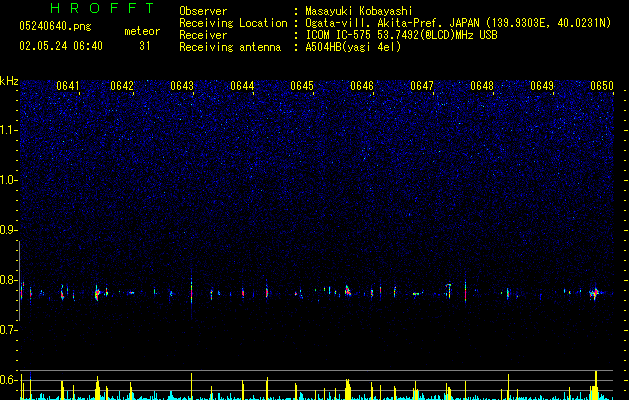This screenshot has height=400, width=629.
Task: Click the 0649 time marker
Action: click(542, 86)
